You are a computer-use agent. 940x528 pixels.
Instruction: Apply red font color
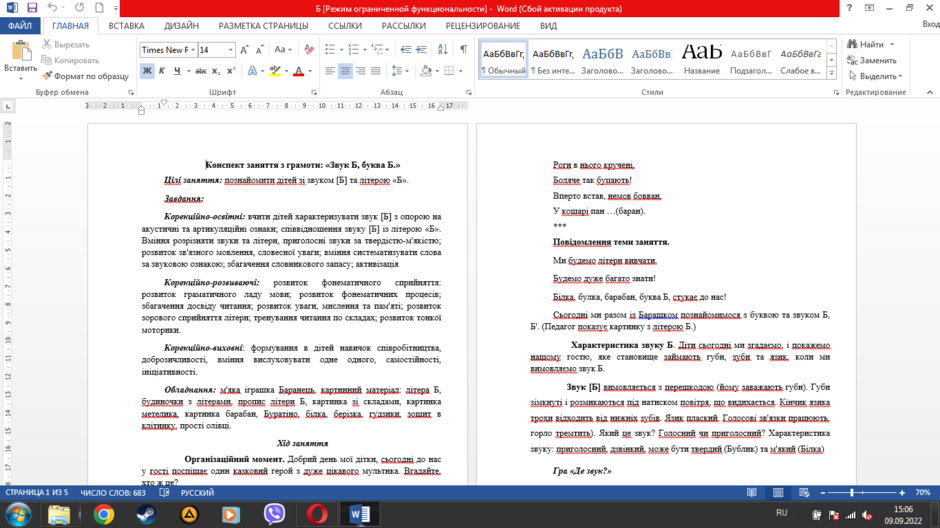point(299,71)
